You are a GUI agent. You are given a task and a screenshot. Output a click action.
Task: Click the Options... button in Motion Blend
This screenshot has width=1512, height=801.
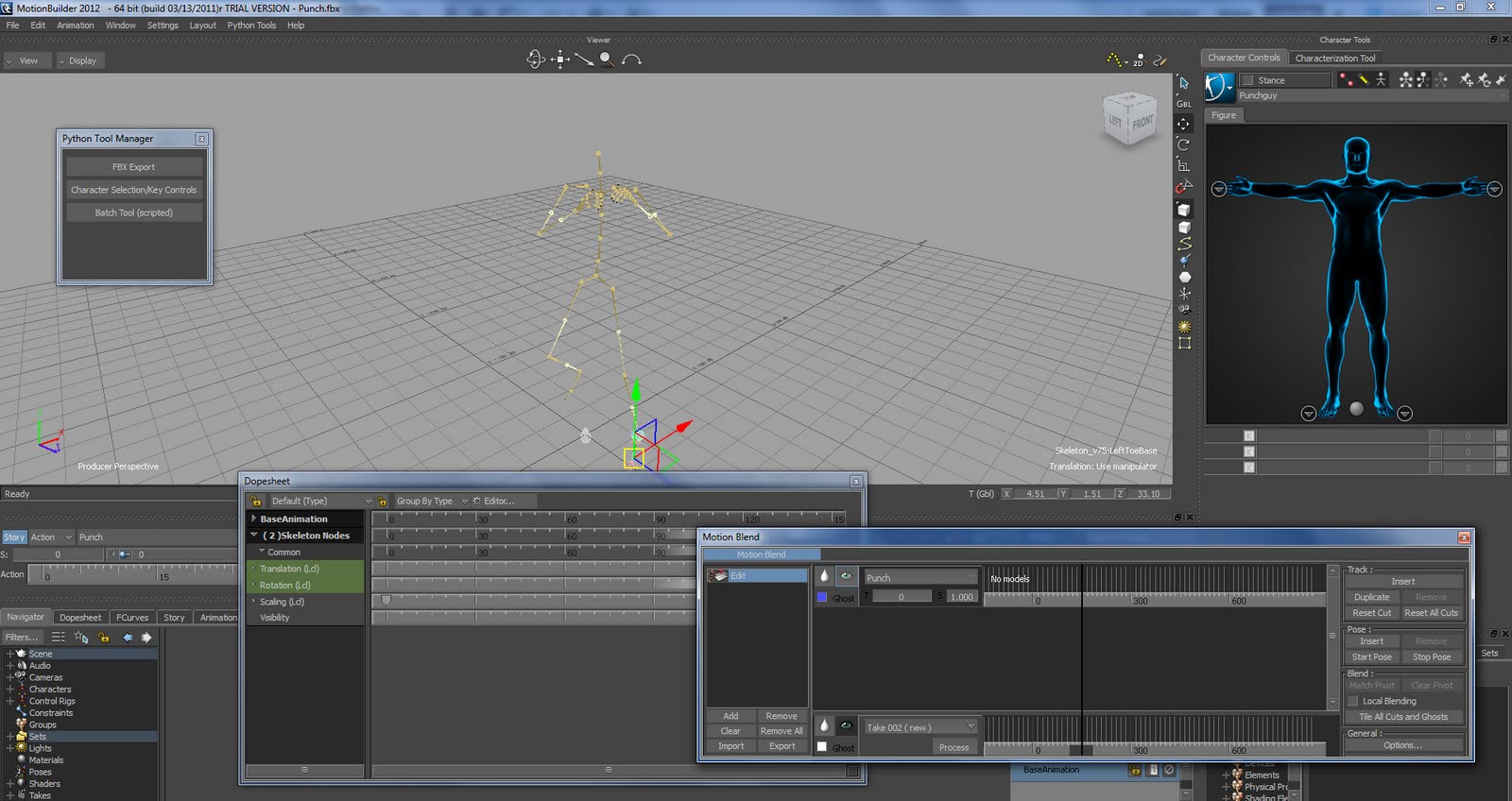(1403, 745)
